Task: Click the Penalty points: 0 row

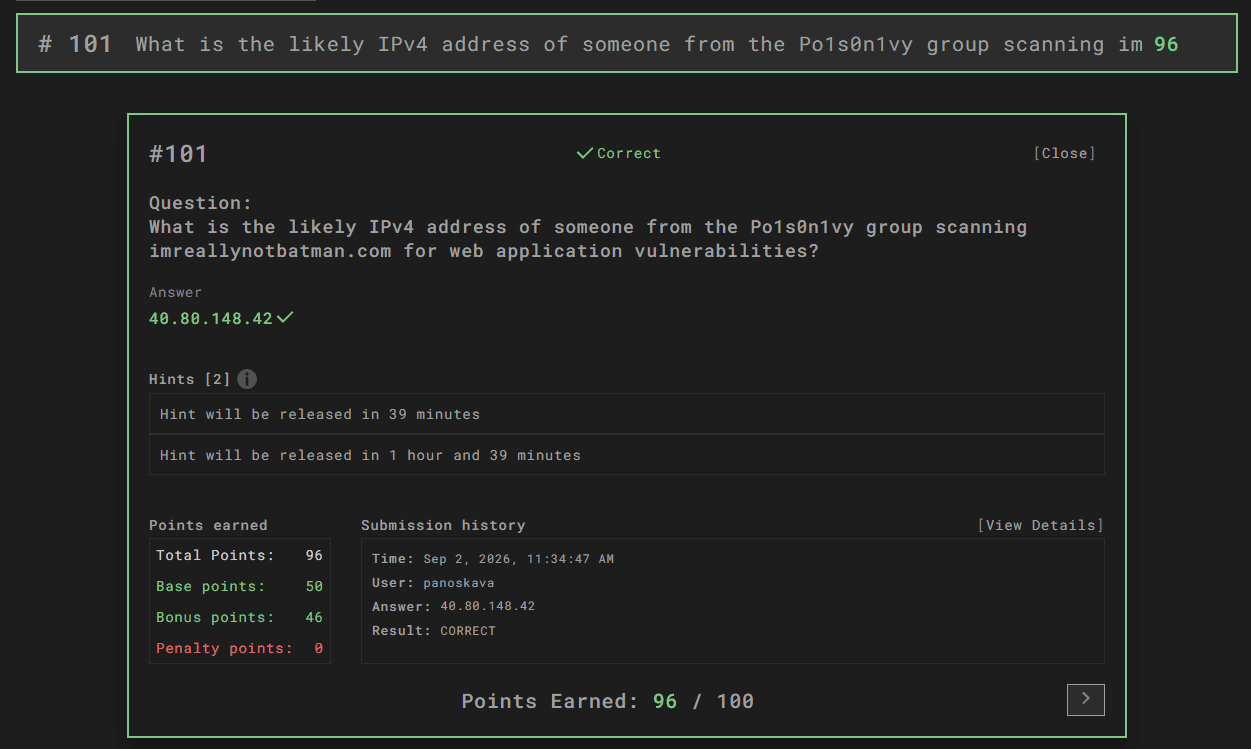Action: point(240,648)
